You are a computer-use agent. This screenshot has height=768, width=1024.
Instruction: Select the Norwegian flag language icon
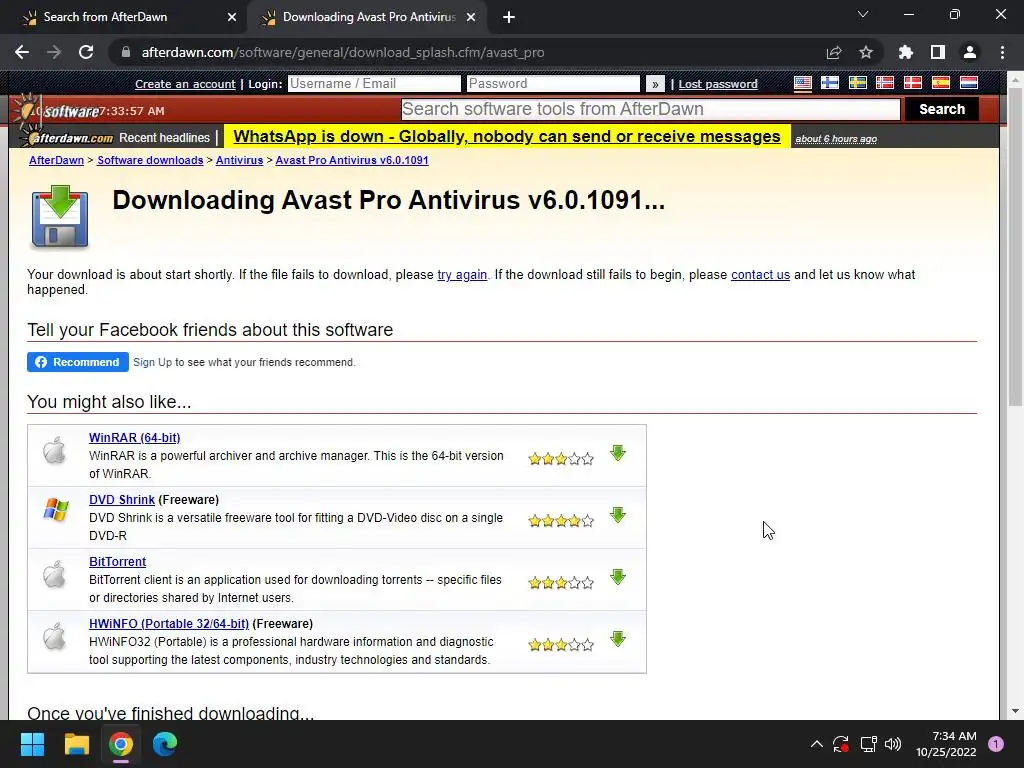click(x=885, y=83)
